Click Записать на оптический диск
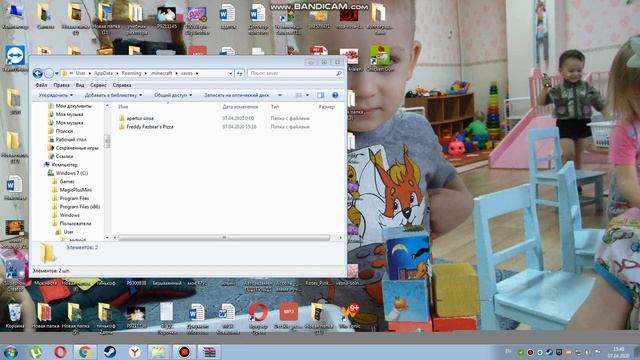The height and width of the screenshot is (360, 640). click(x=237, y=95)
